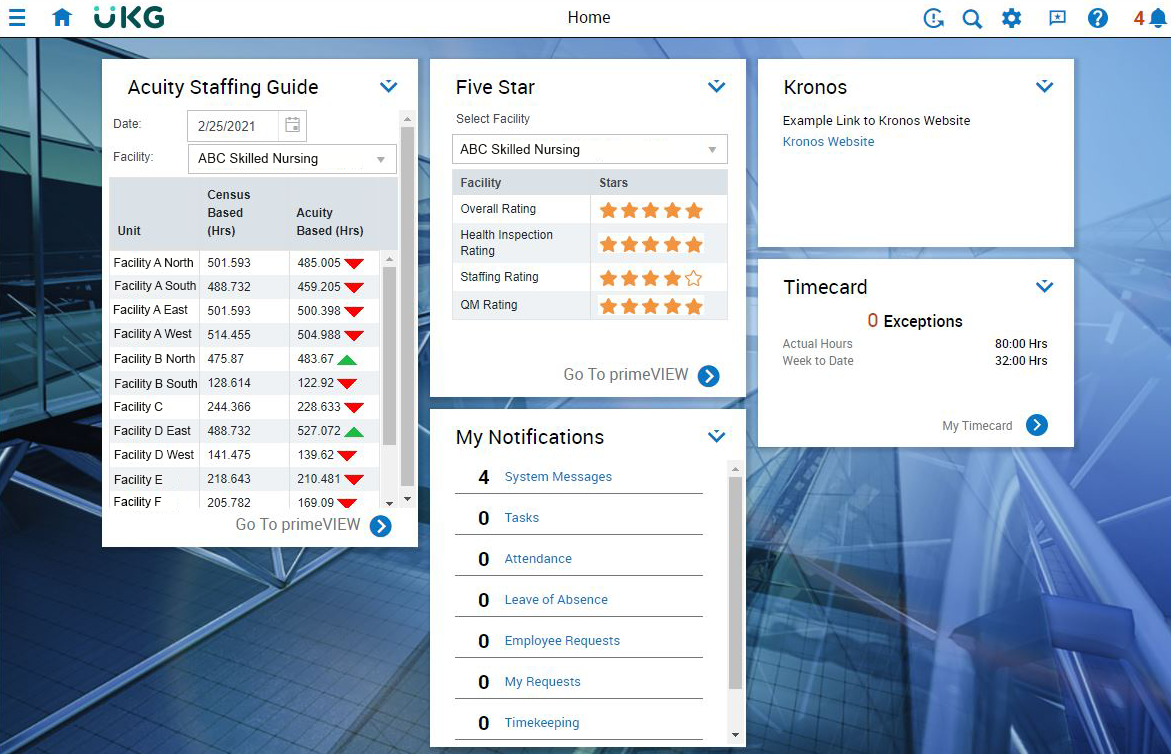The image size is (1171, 754).
Task: Open the Kronos Website link
Action: (x=828, y=142)
